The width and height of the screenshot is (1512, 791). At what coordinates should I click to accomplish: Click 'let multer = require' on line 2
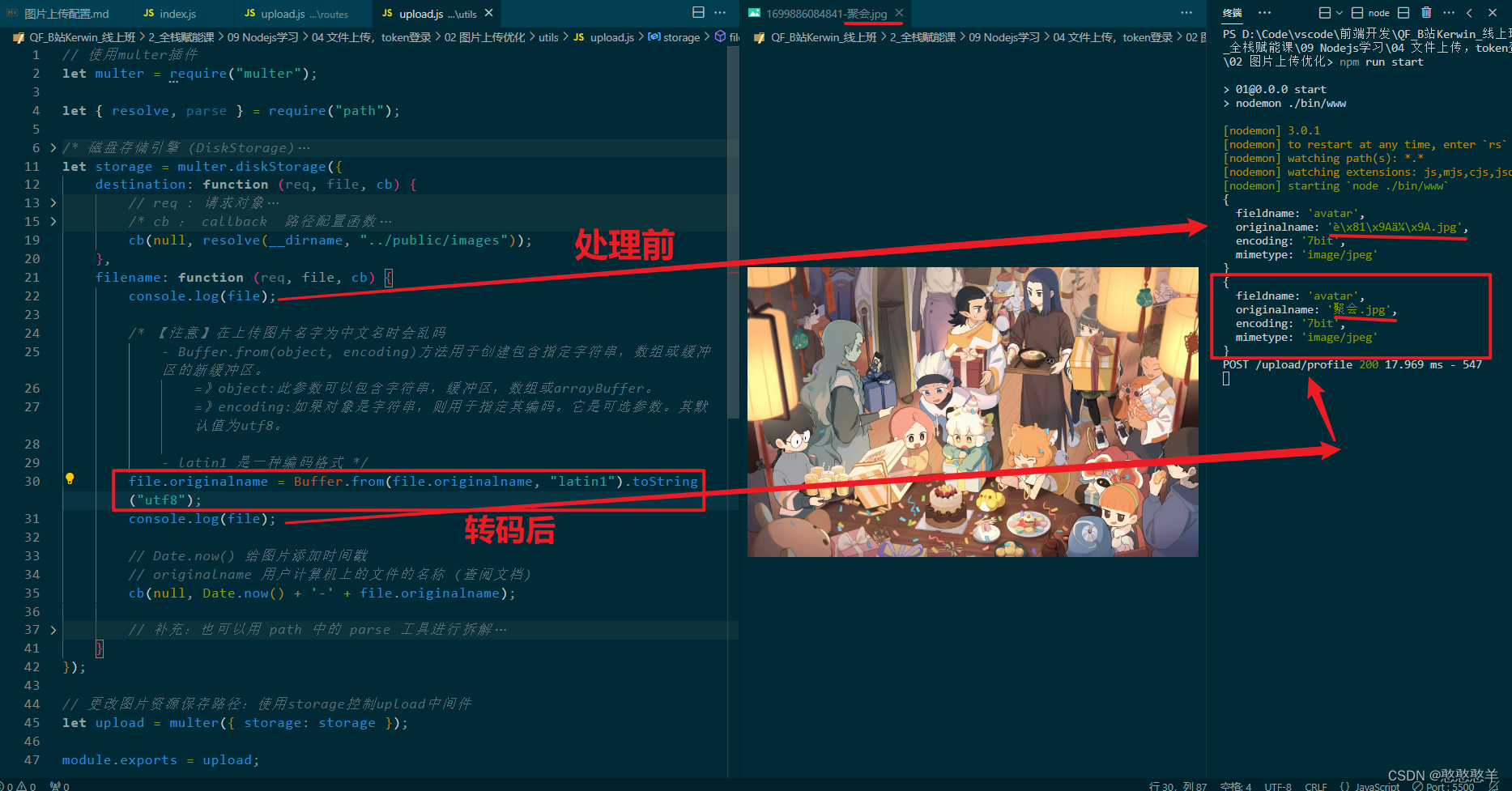(190, 73)
